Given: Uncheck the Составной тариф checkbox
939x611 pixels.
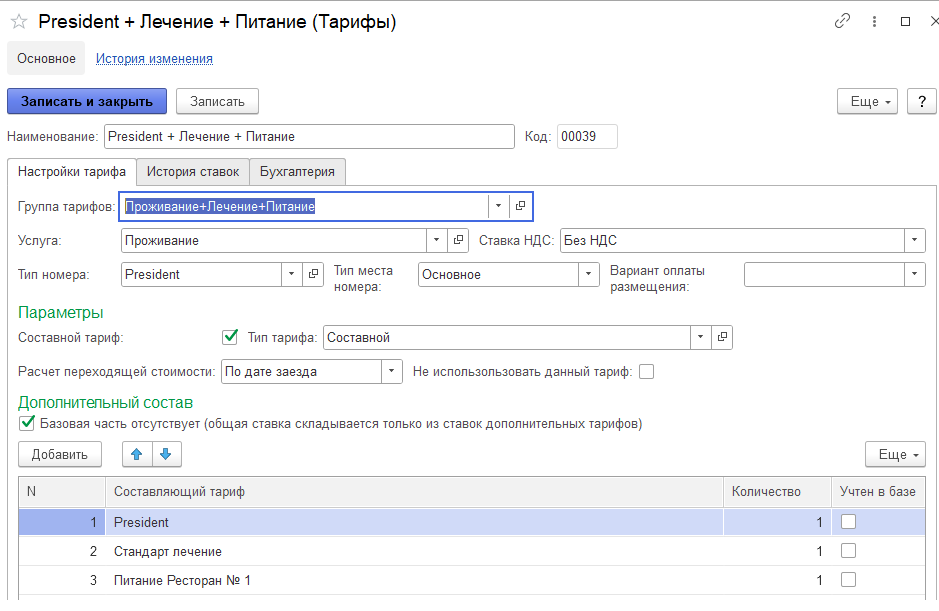Looking at the screenshot, I should (x=230, y=337).
